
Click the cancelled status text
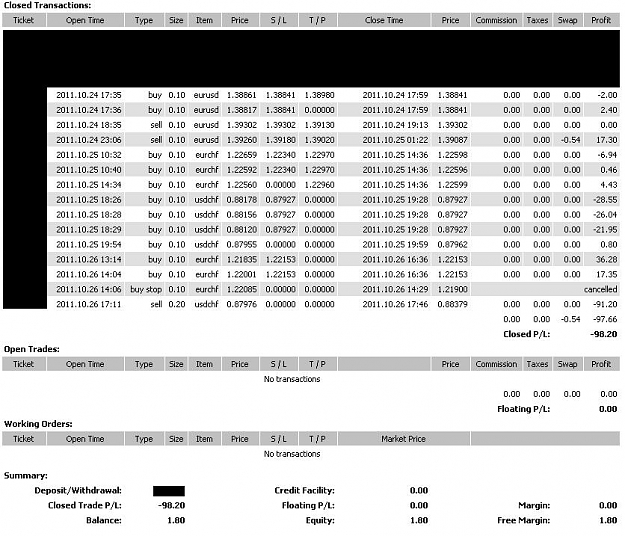click(600, 289)
